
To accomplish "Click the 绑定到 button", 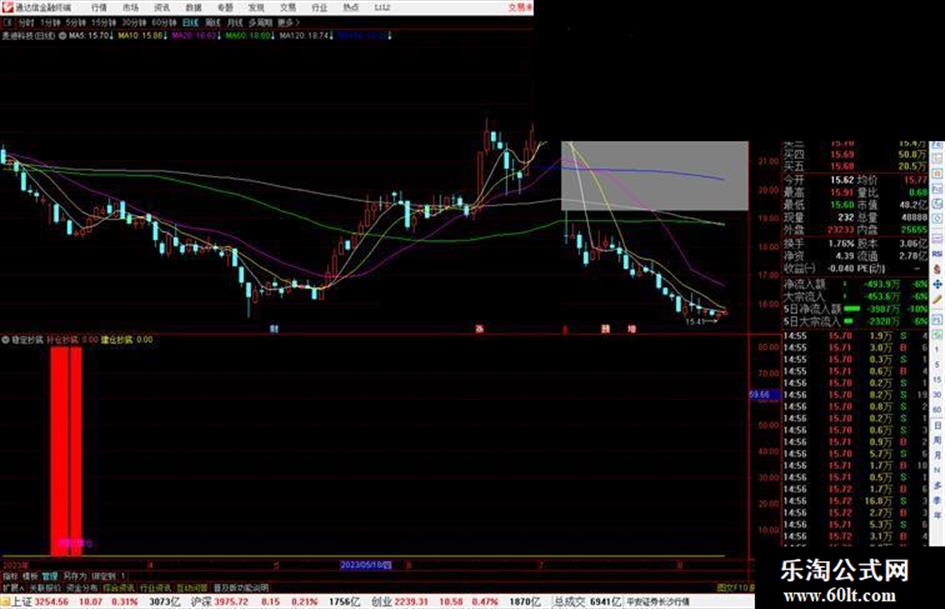I will point(104,576).
